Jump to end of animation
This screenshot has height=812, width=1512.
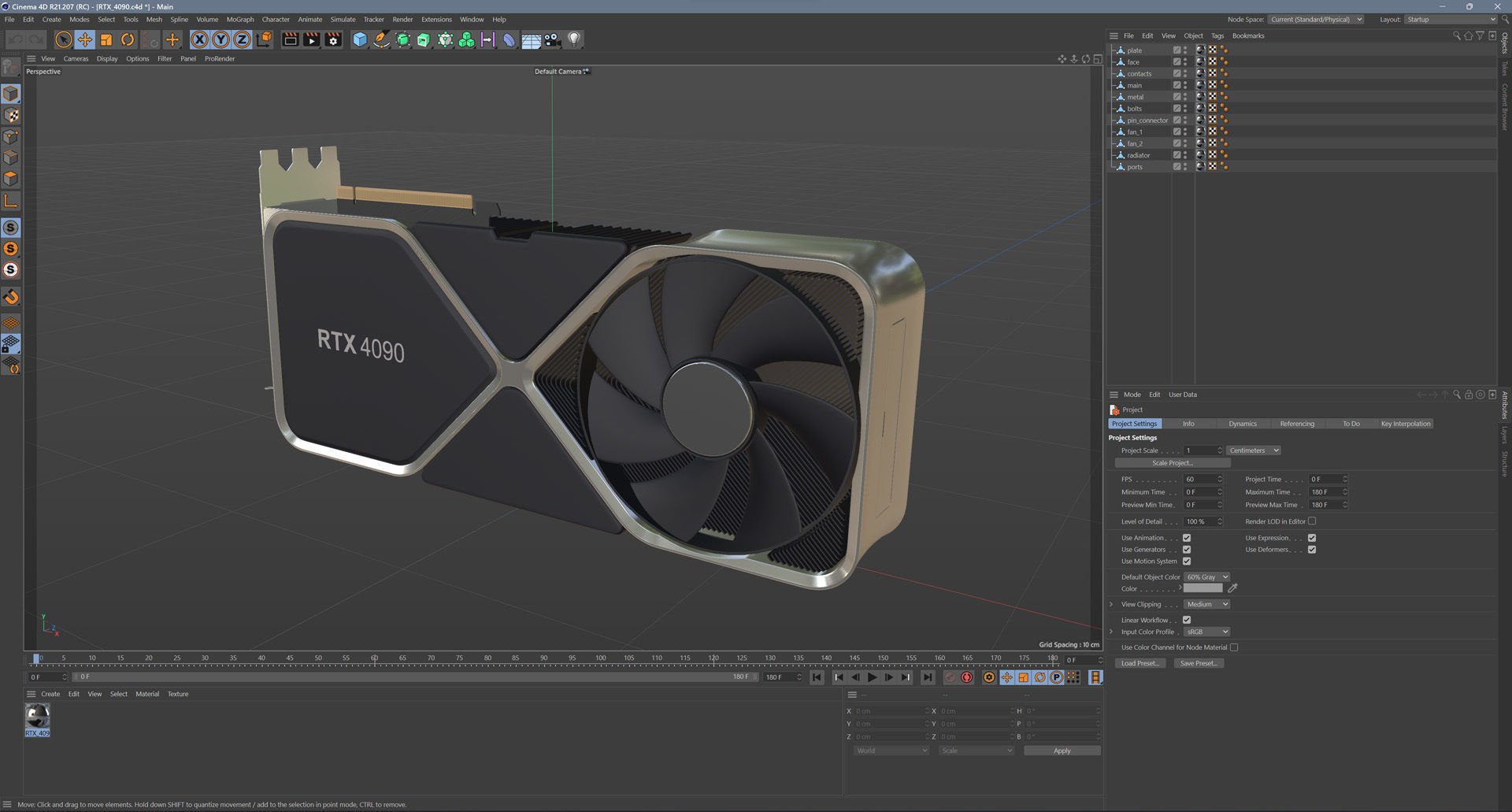[x=928, y=677]
